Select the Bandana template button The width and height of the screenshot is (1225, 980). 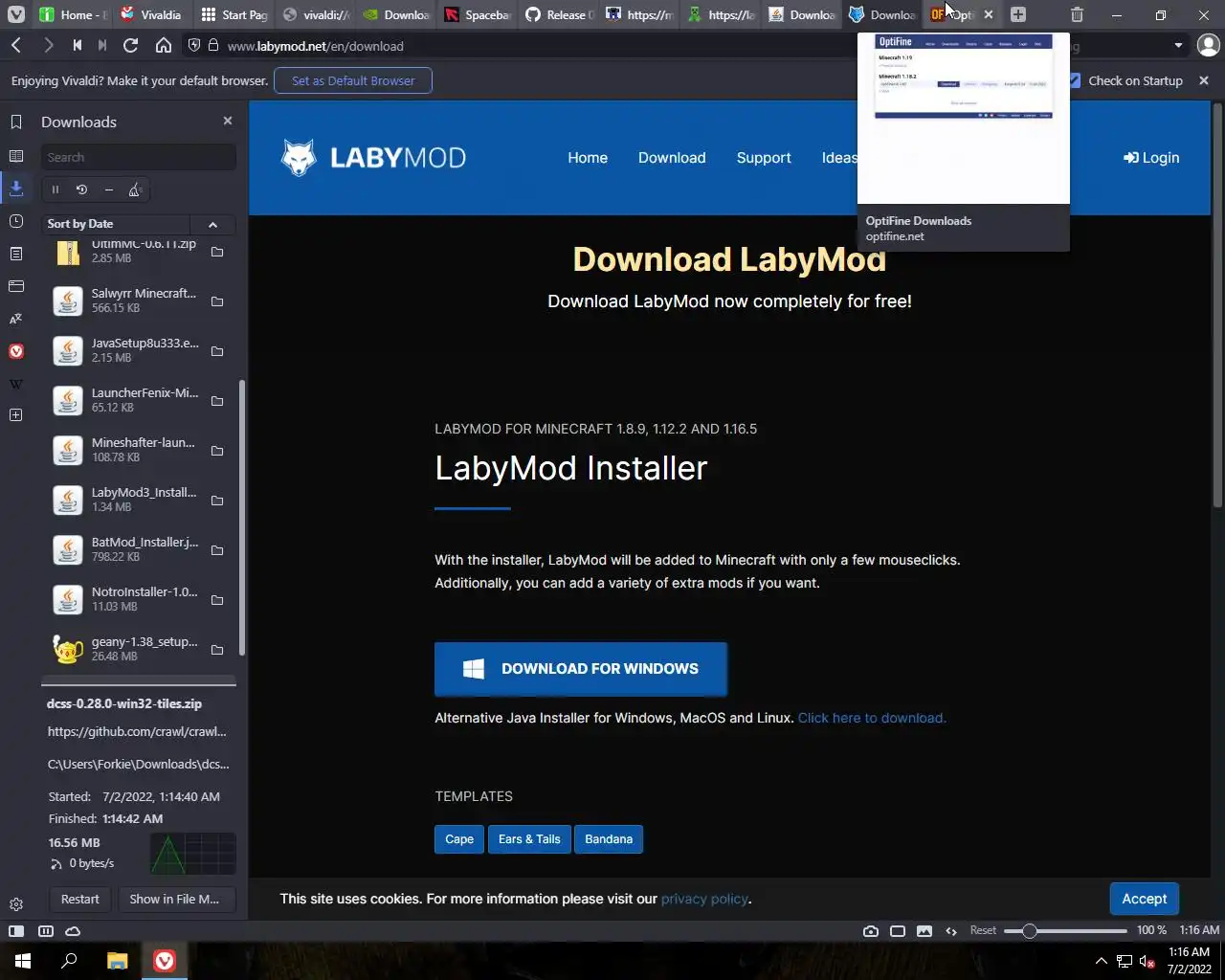[x=609, y=839]
